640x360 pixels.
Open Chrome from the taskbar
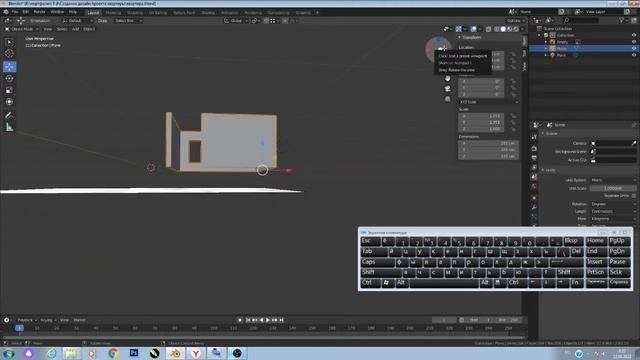point(113,353)
